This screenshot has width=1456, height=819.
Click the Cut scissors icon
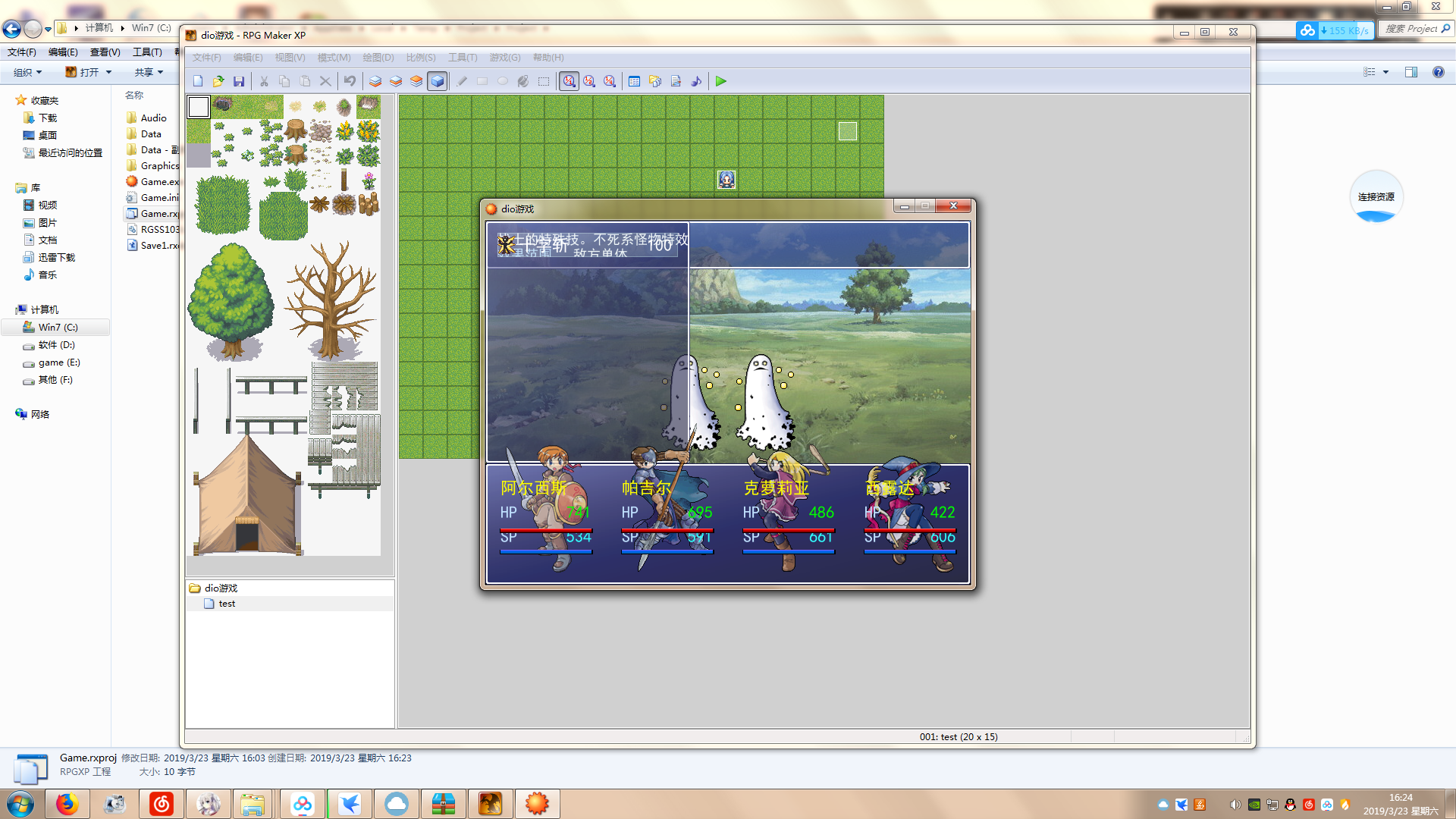point(264,81)
